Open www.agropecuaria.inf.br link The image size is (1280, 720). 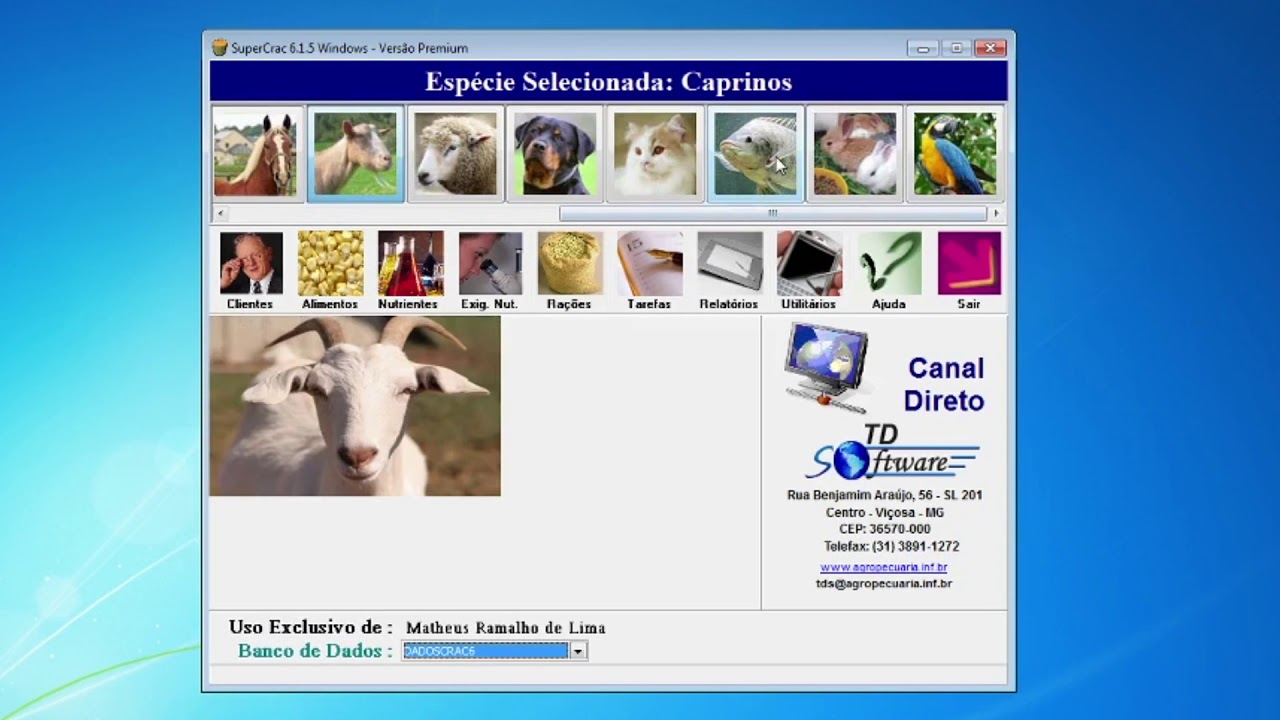coord(884,567)
